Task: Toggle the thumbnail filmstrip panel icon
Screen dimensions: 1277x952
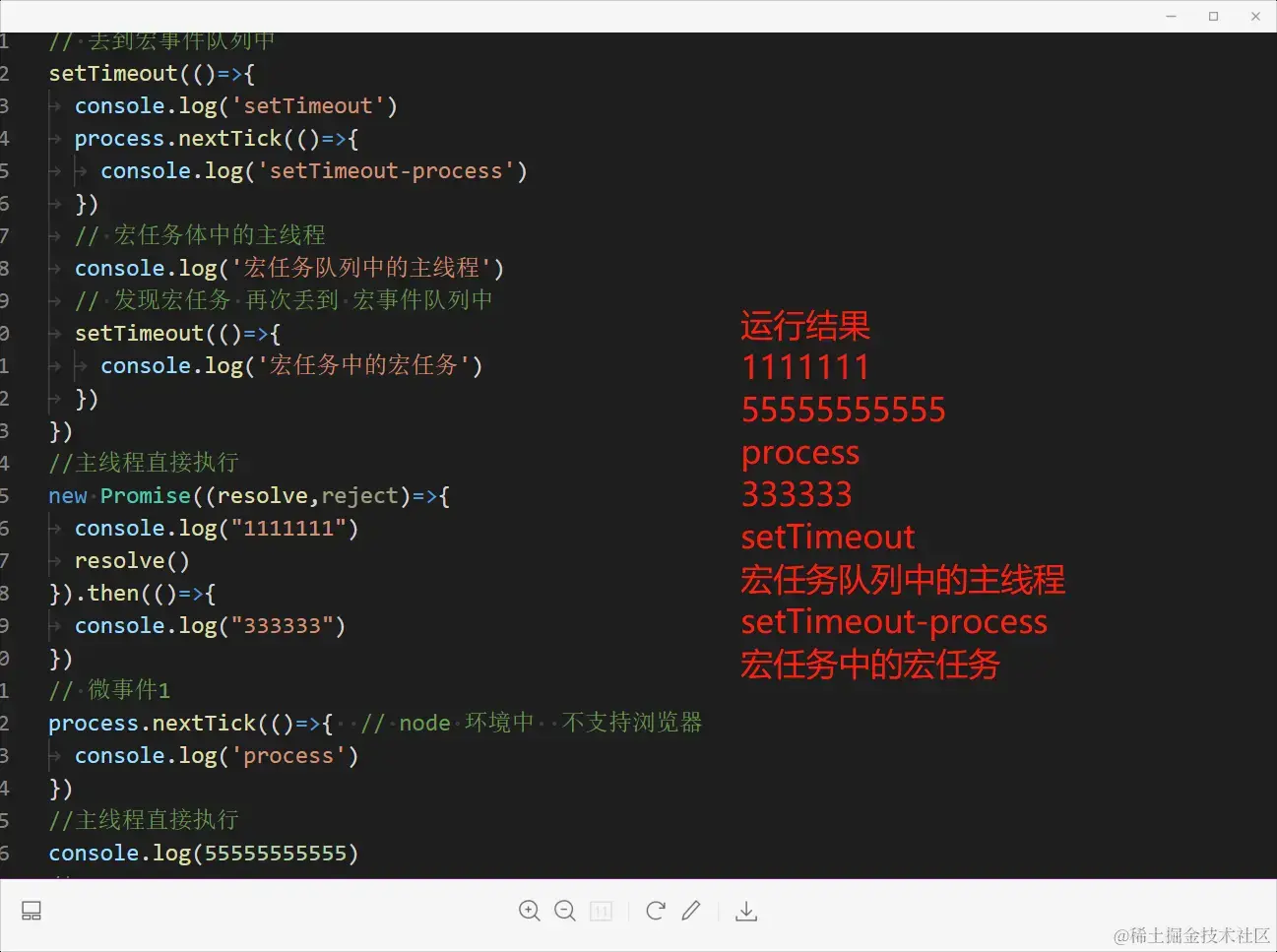Action: pos(32,911)
